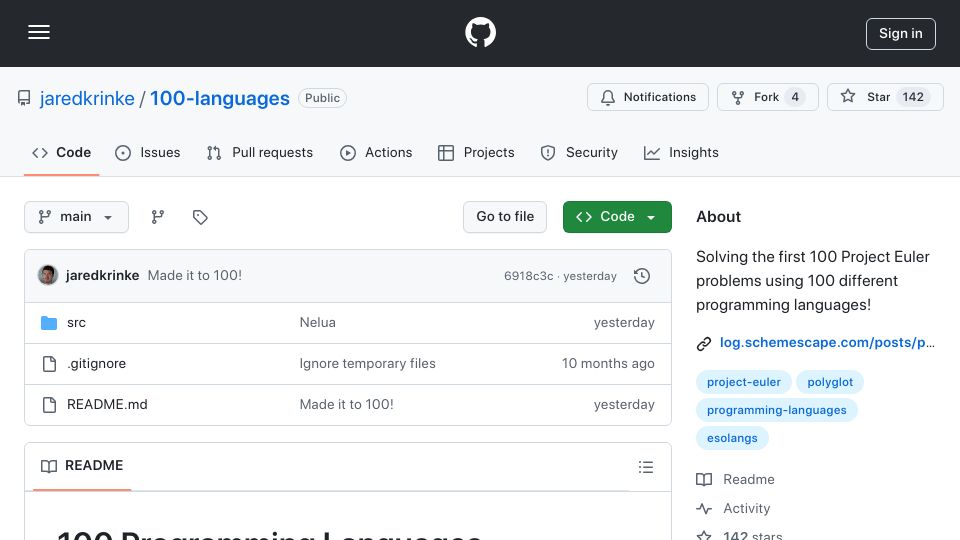The image size is (960, 540).
Task: Click the programming-languages topic tag
Action: 777,410
